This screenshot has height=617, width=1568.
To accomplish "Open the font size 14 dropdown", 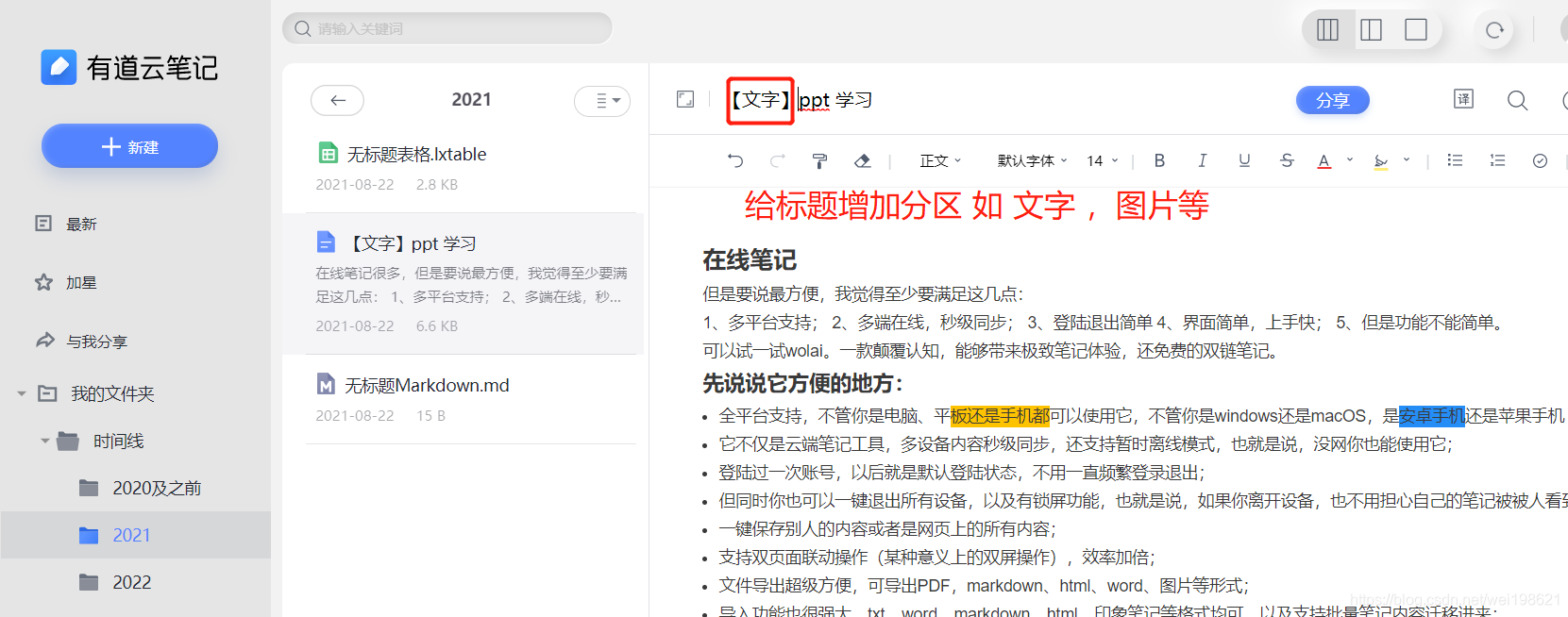I will point(1102,160).
